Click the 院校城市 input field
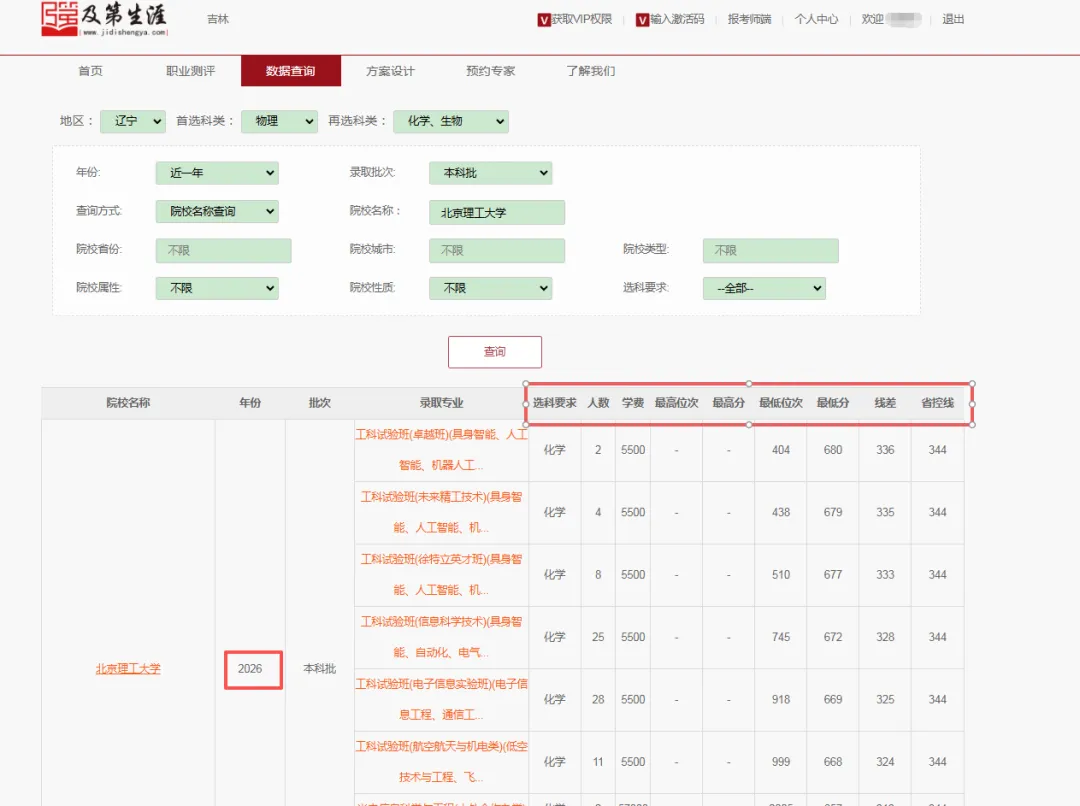1080x806 pixels. pos(497,251)
